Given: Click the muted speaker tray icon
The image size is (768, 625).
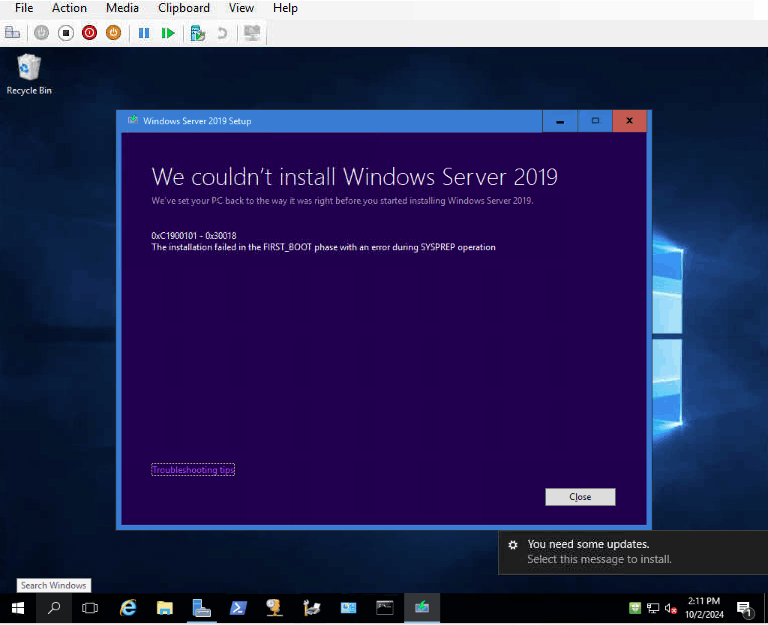Looking at the screenshot, I should pos(671,608).
